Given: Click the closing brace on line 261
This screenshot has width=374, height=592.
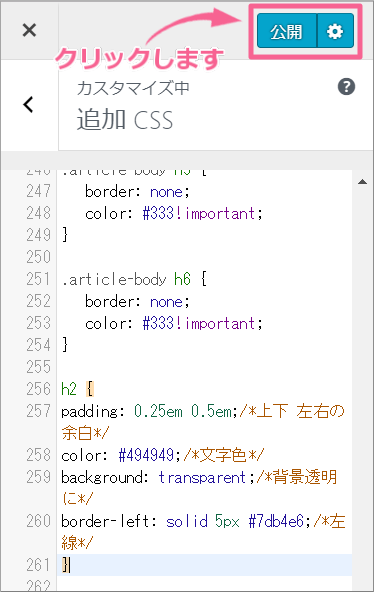Looking at the screenshot, I should tap(65, 565).
